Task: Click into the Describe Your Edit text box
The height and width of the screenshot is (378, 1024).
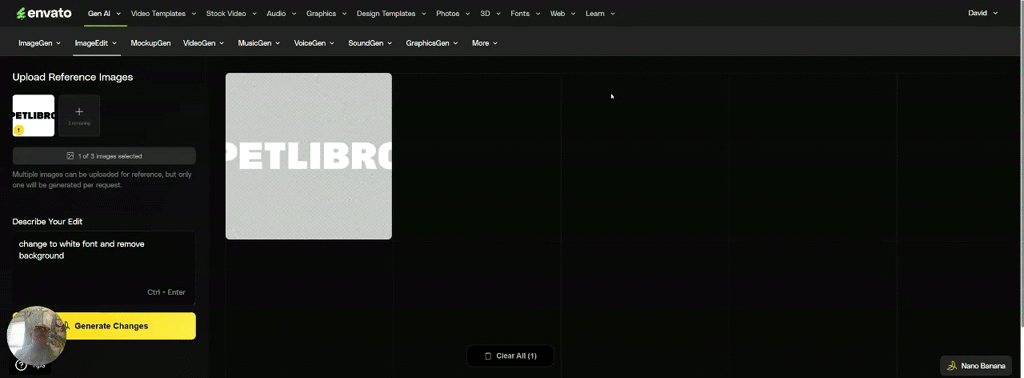Action: (104, 268)
